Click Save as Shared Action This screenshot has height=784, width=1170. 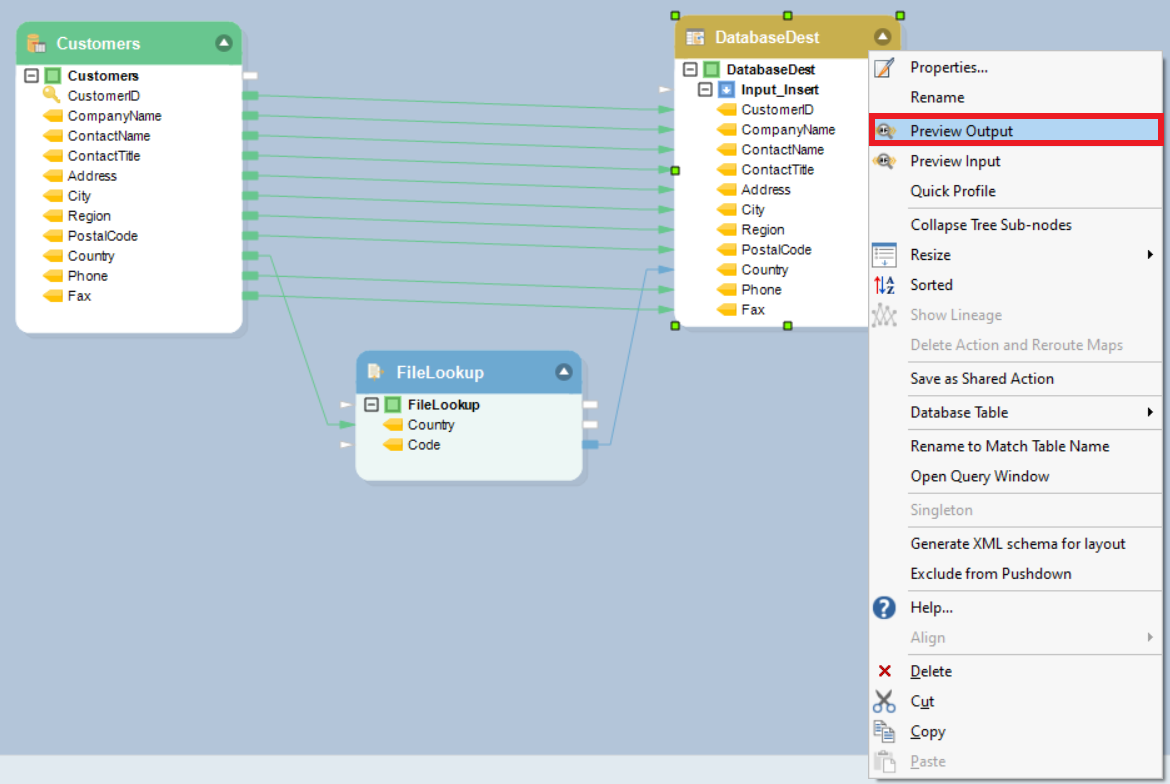coord(981,379)
